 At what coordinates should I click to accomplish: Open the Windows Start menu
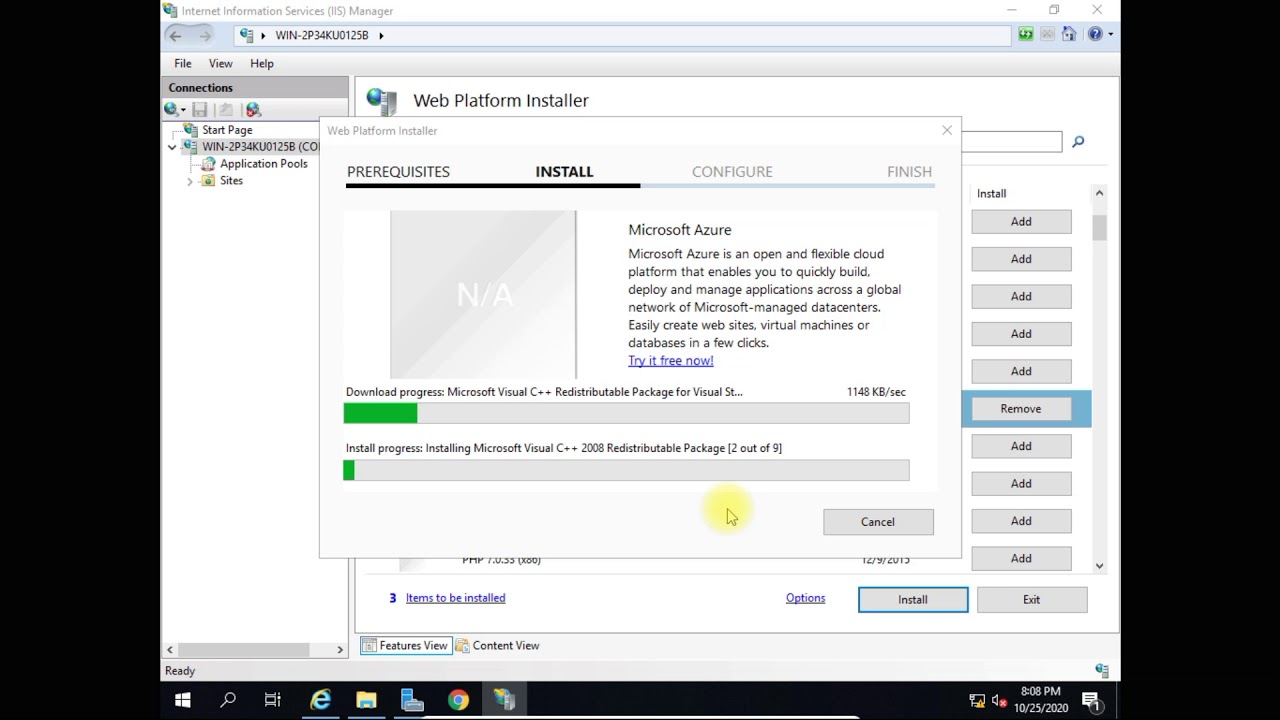point(183,701)
